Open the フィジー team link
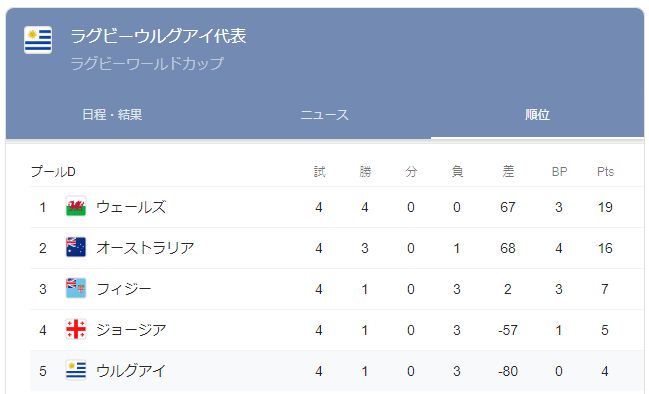This screenshot has height=394, width=649. [x=124, y=288]
